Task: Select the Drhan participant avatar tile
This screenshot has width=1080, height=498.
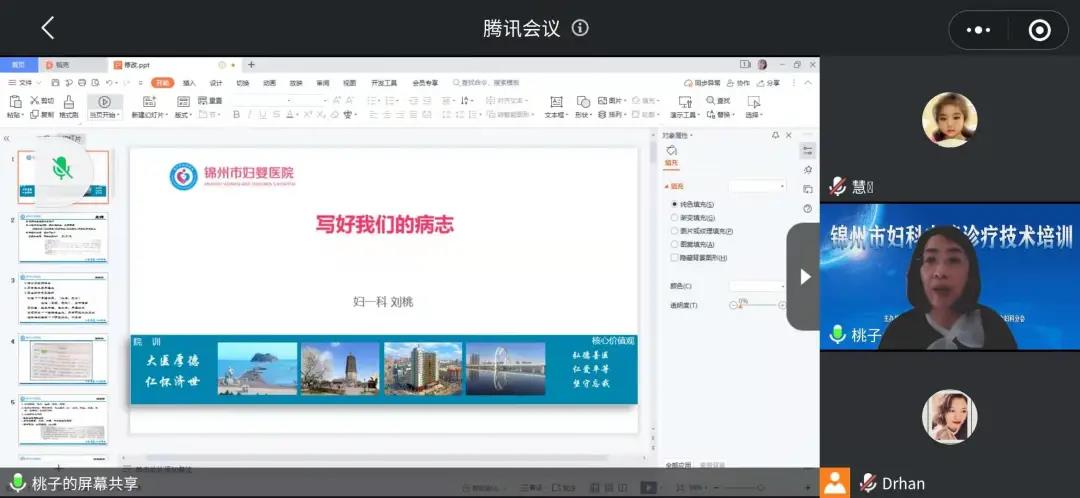Action: [949, 417]
